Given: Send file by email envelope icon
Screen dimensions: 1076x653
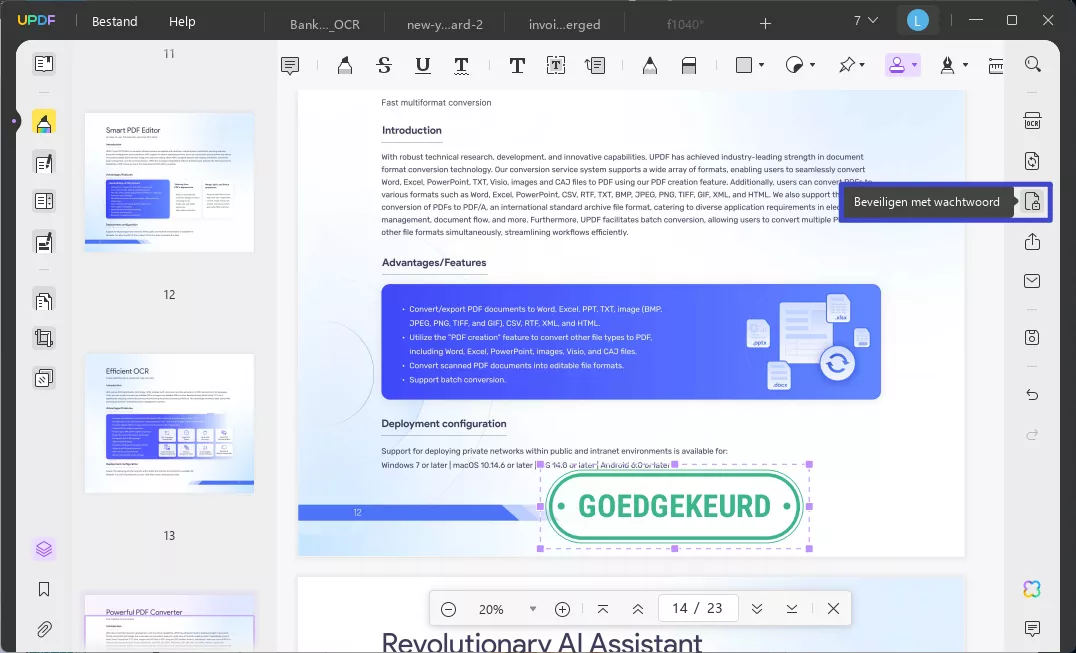Looking at the screenshot, I should coord(1032,281).
